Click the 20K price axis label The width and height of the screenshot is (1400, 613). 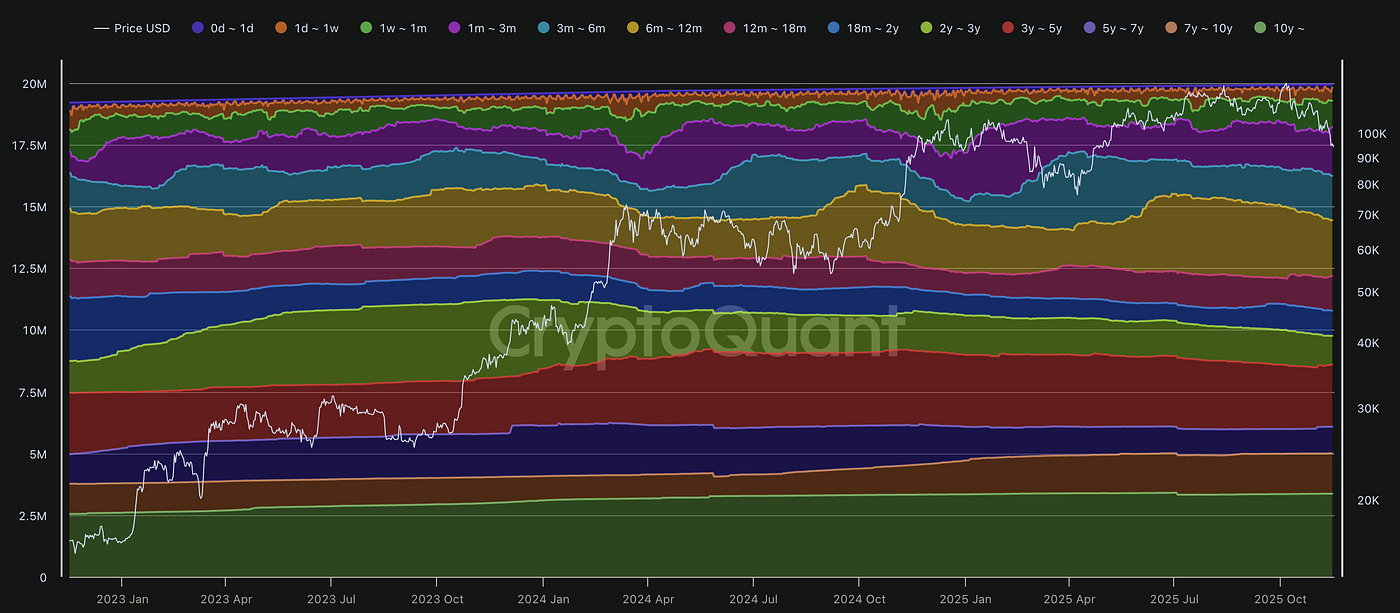coord(1368,500)
